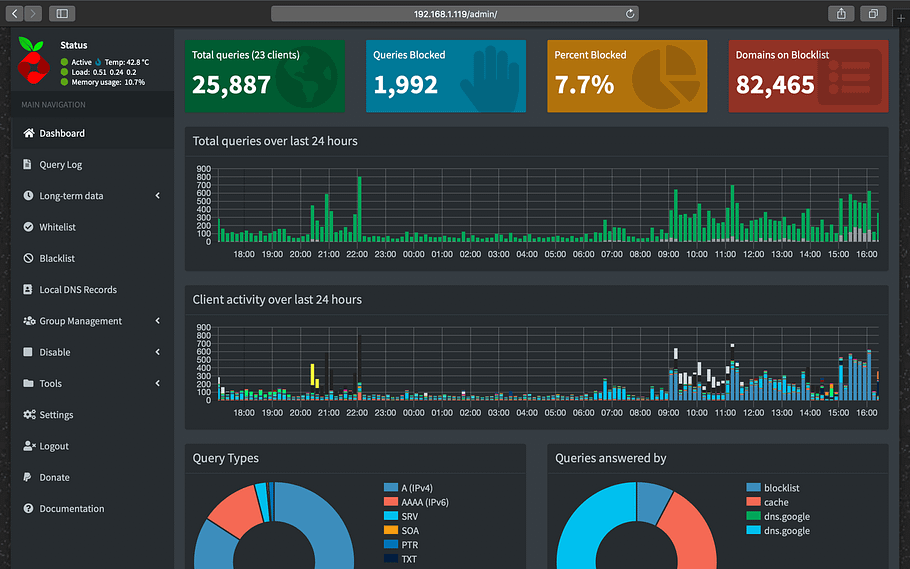Open the Documentation link

point(92,509)
